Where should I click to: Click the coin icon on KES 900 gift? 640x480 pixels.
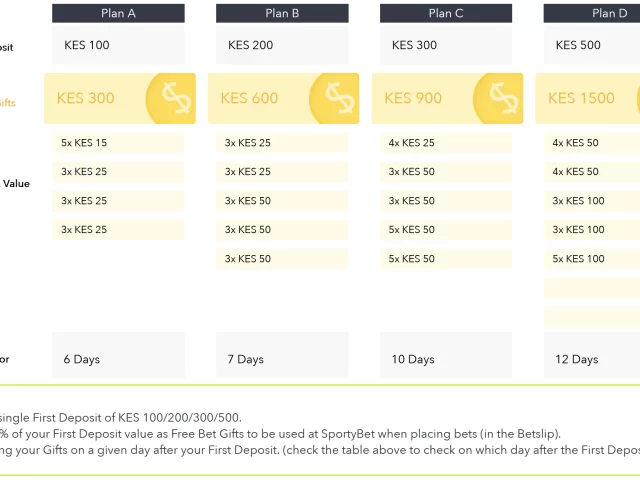click(x=498, y=98)
